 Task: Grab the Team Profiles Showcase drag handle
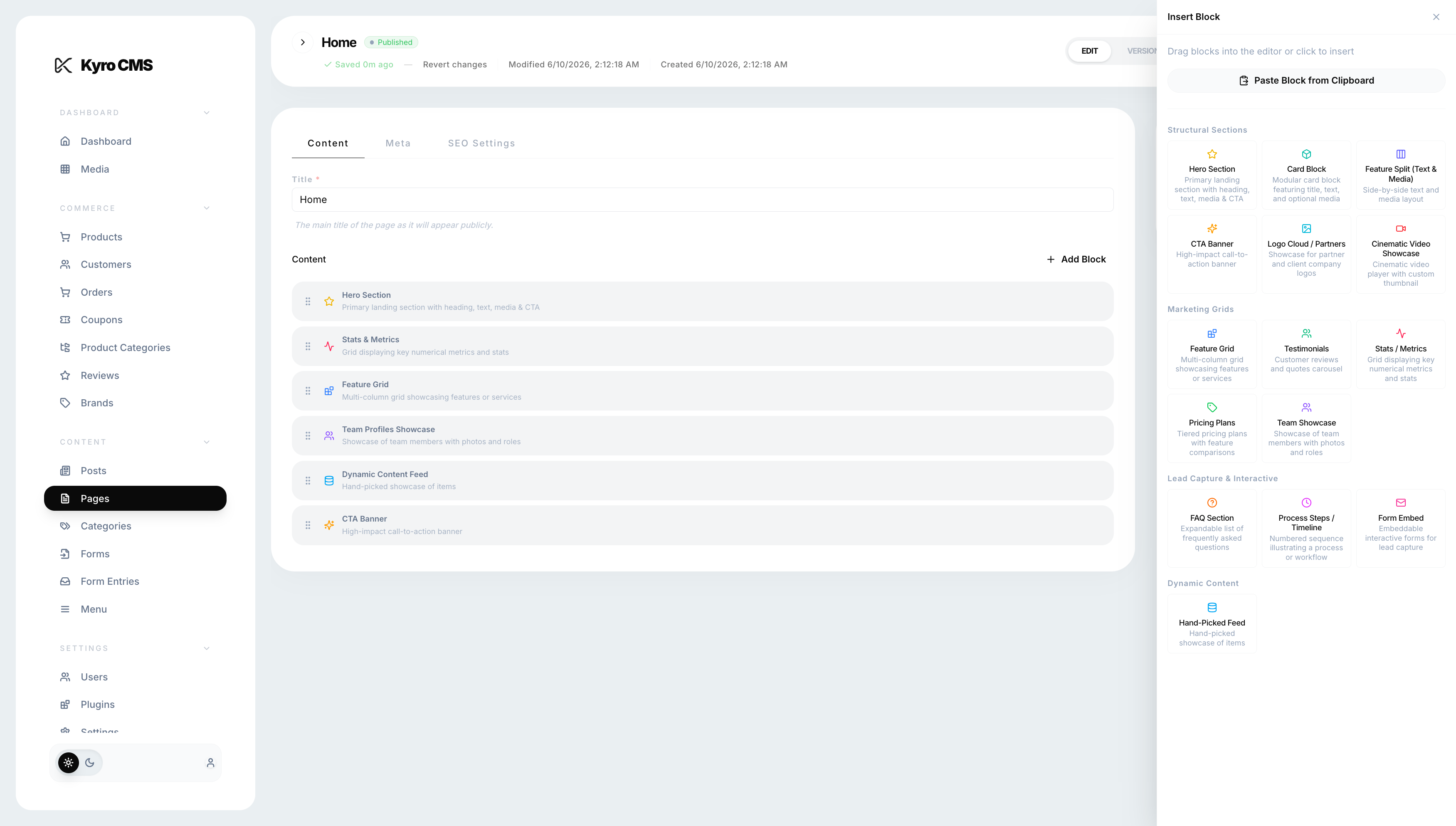click(308, 436)
